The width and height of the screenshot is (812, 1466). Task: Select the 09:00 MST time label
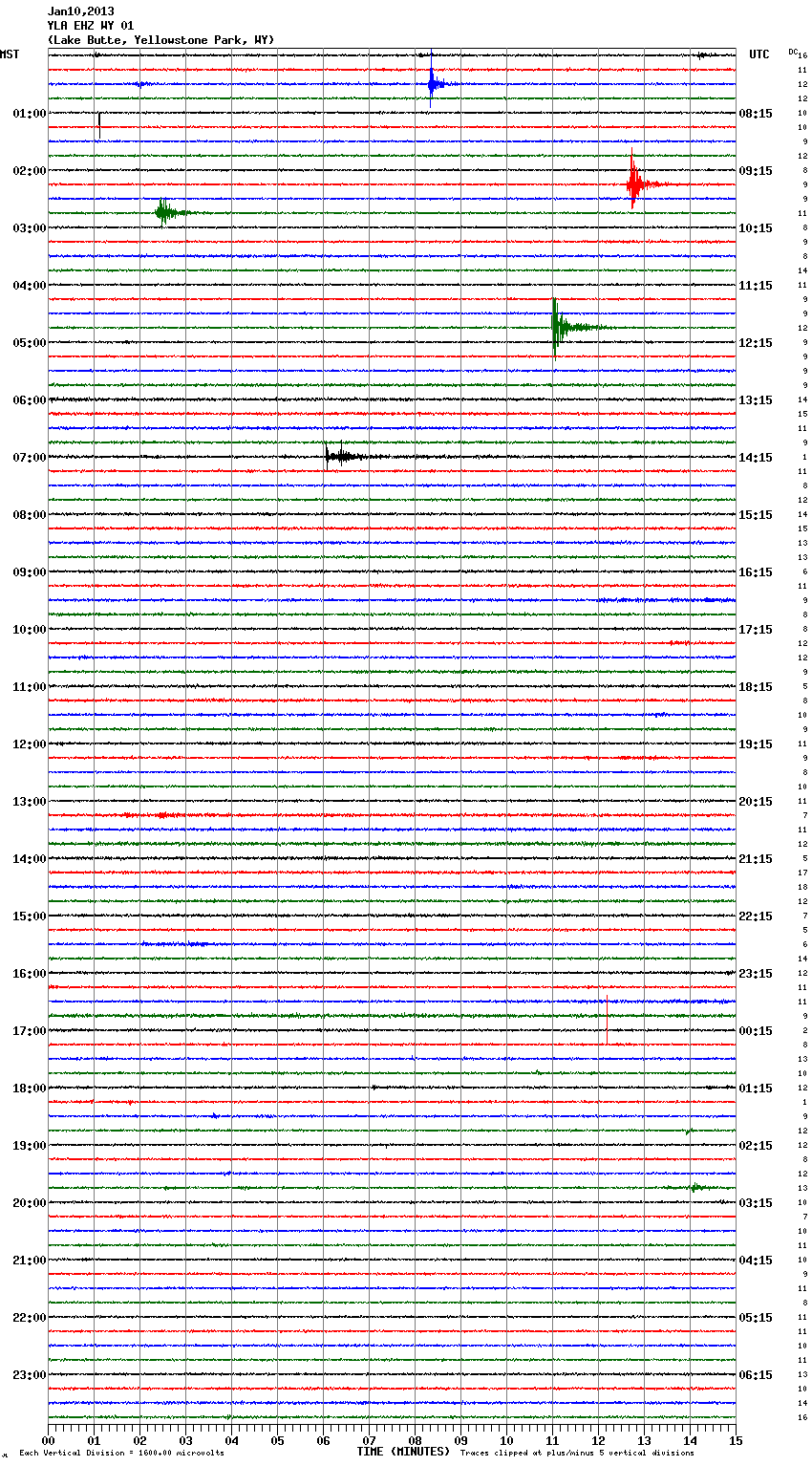point(30,572)
